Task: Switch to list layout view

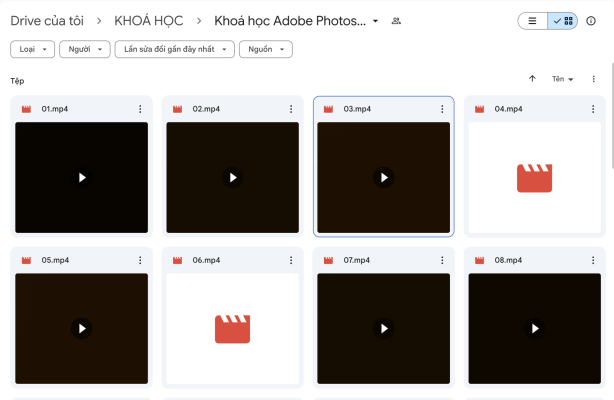Action: (x=533, y=21)
